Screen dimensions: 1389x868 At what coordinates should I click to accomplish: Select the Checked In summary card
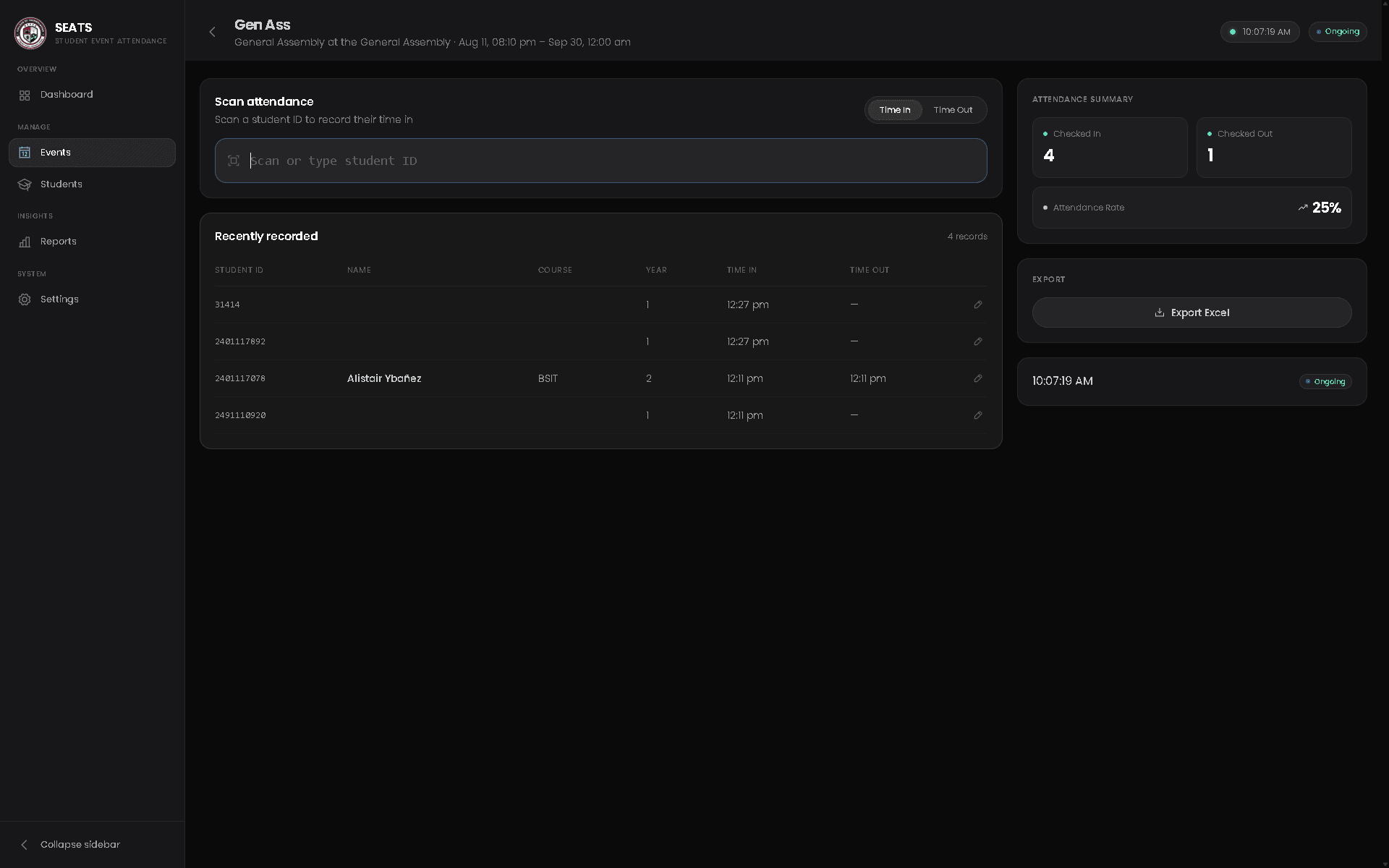[x=1110, y=148]
